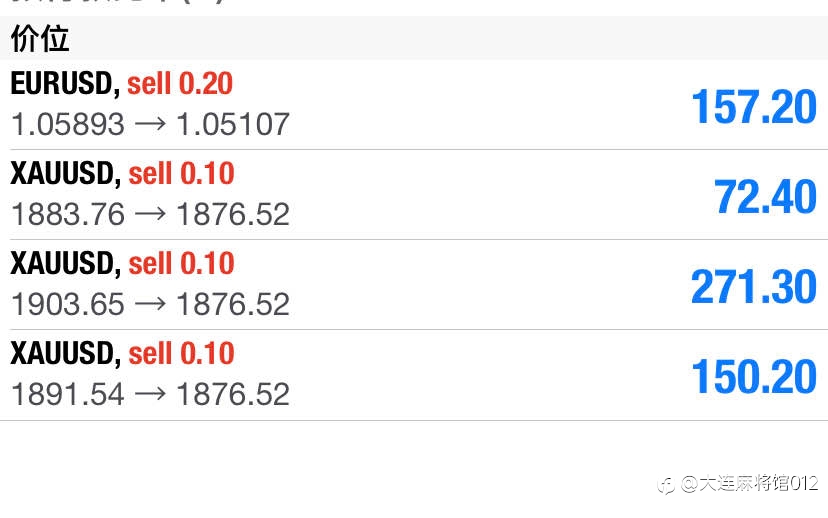Click the first row's red sell 0.10 label
Viewport: 828px width, 518px height.
click(182, 173)
